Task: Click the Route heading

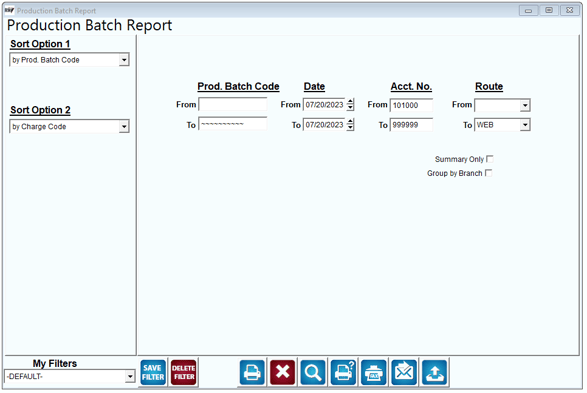Action: pyautogui.click(x=489, y=87)
